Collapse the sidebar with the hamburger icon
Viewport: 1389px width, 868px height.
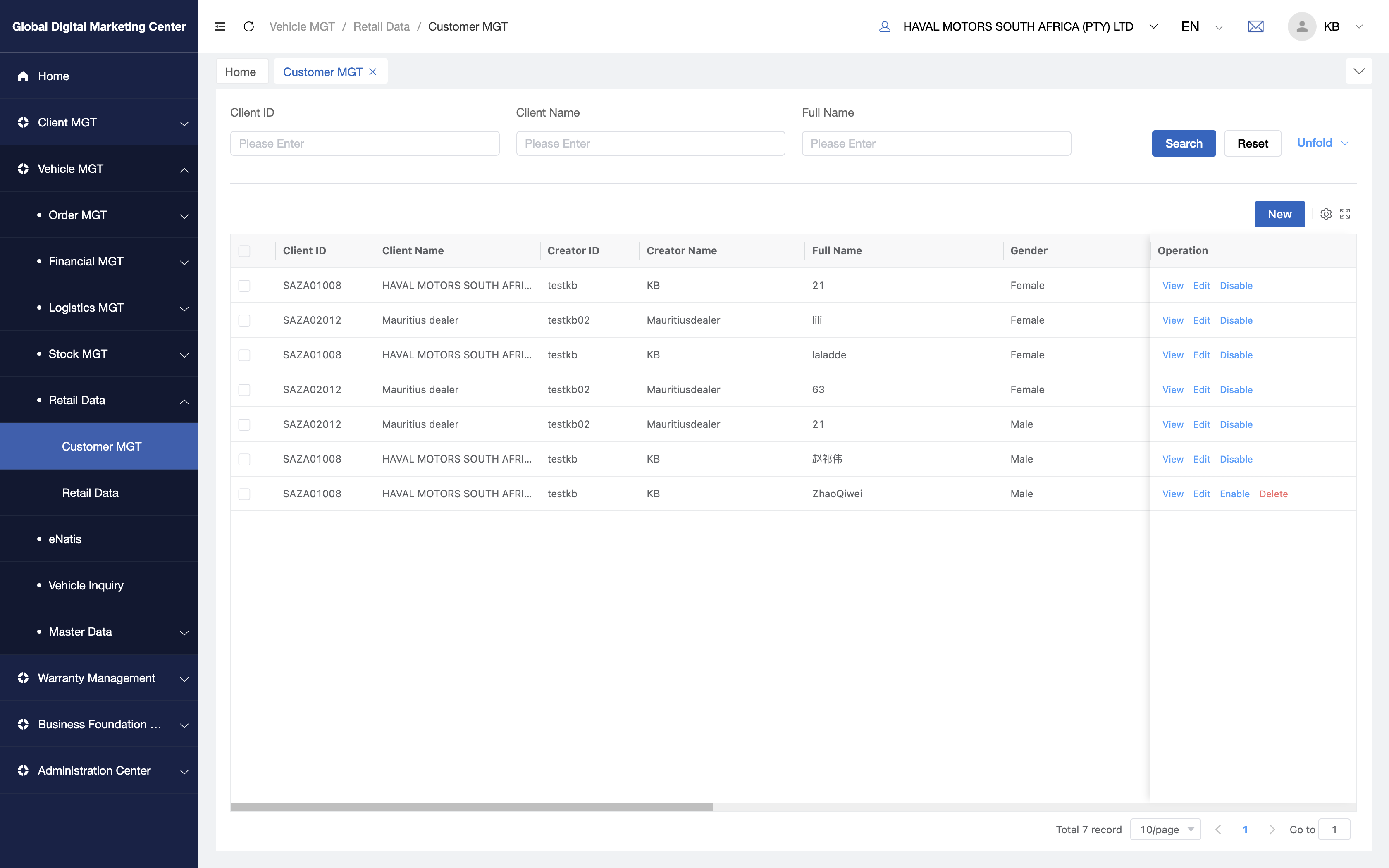coord(220,26)
